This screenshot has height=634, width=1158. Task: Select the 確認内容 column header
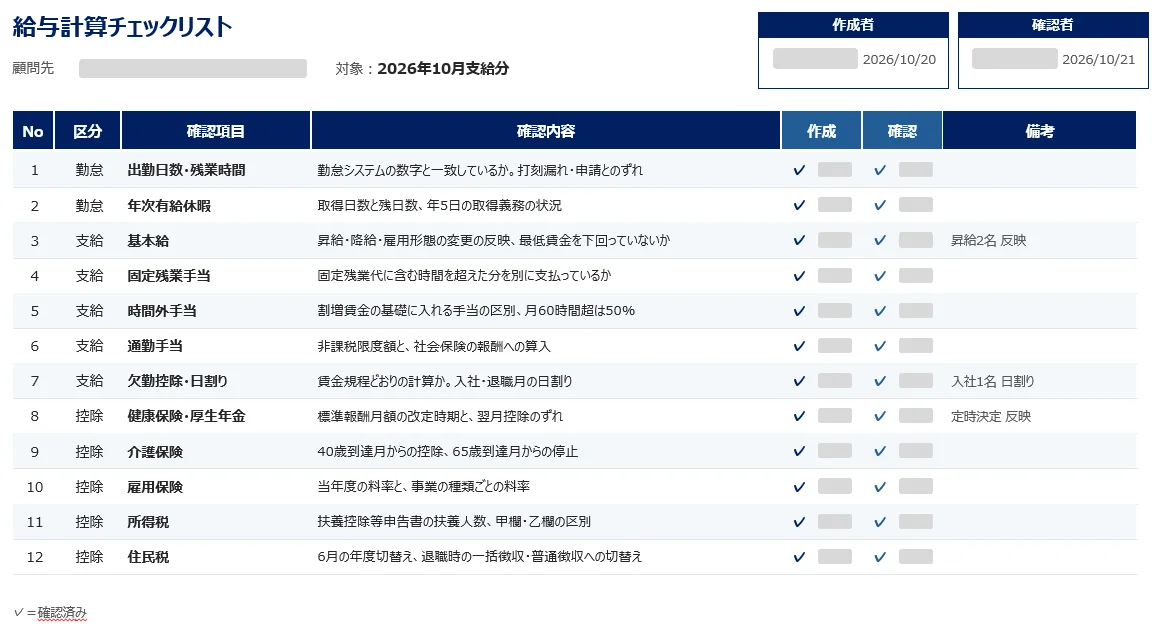[546, 131]
